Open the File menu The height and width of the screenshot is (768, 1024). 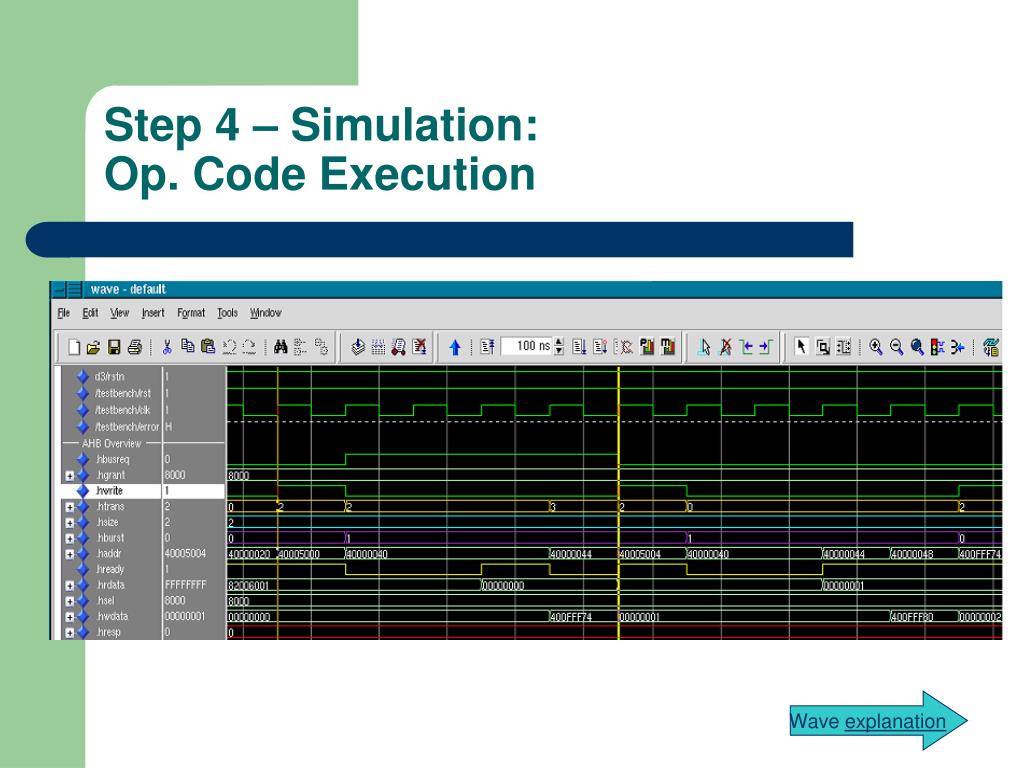[x=63, y=313]
